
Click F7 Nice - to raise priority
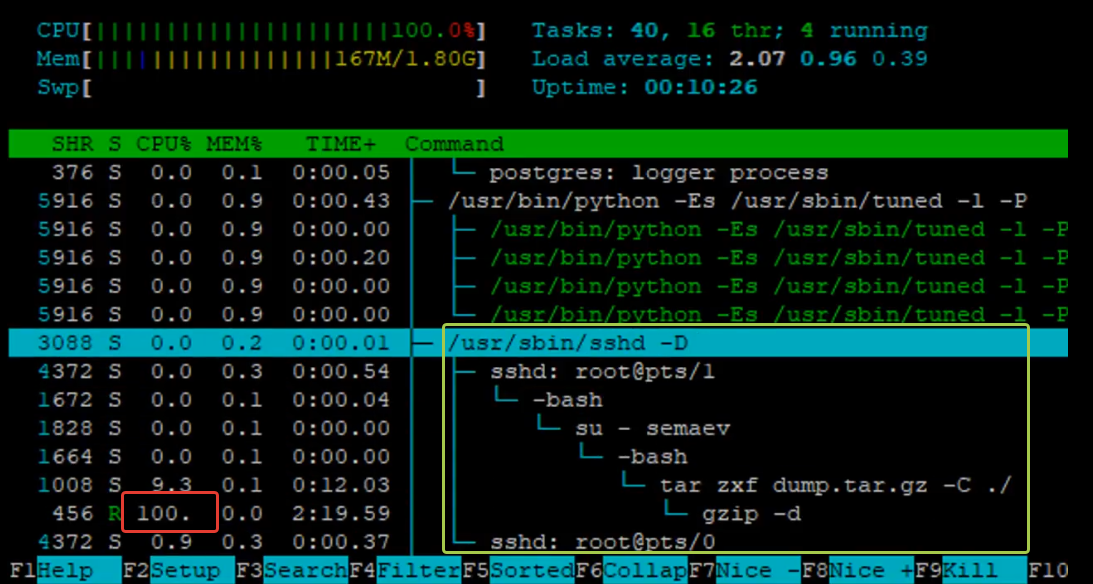(744, 571)
